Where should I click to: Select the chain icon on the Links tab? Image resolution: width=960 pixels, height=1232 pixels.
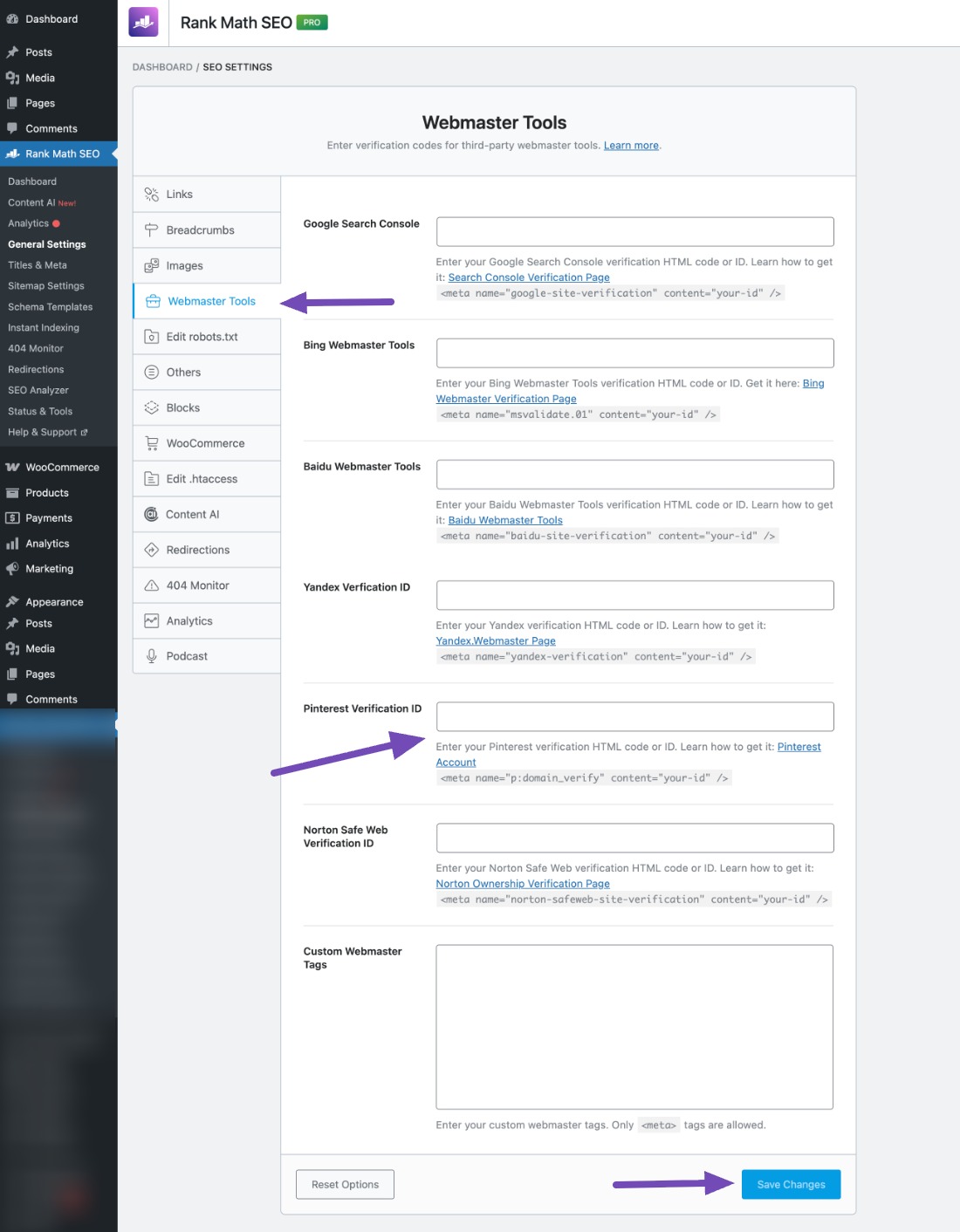click(x=152, y=194)
